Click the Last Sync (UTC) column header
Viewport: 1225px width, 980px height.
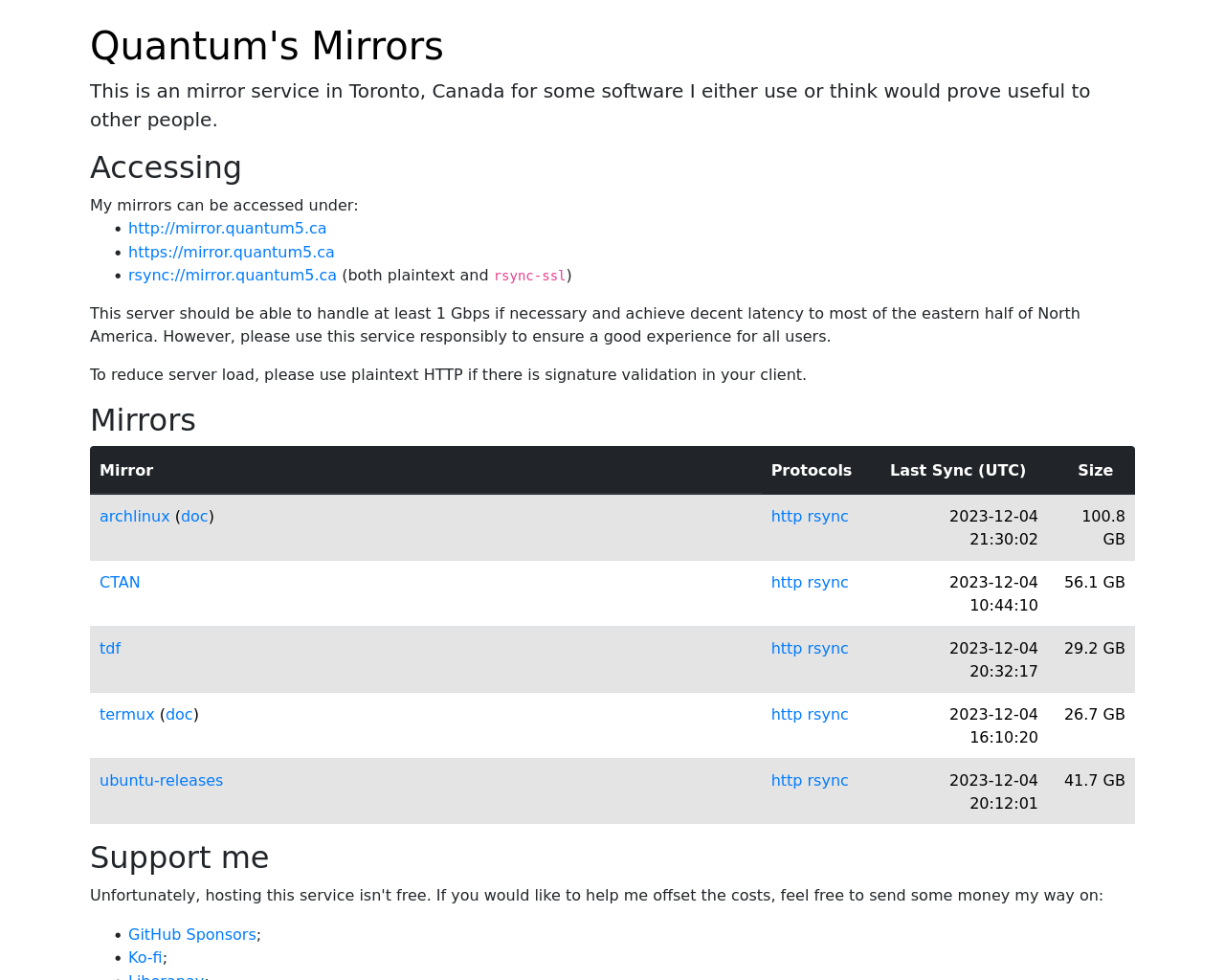pos(957,471)
